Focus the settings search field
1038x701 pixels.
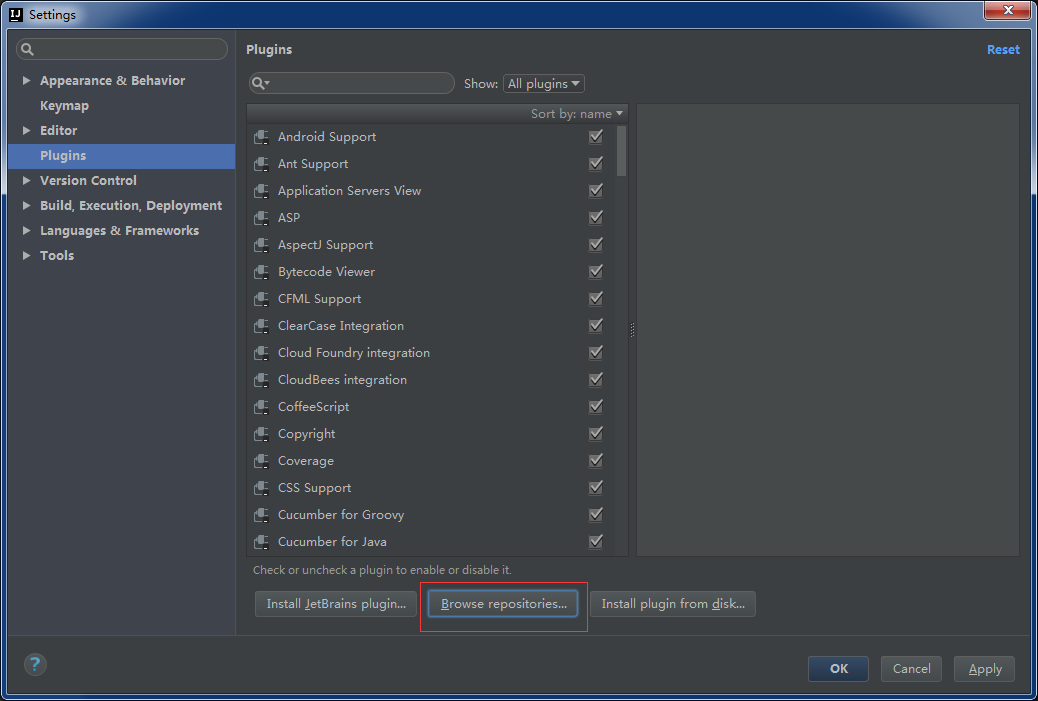point(122,49)
